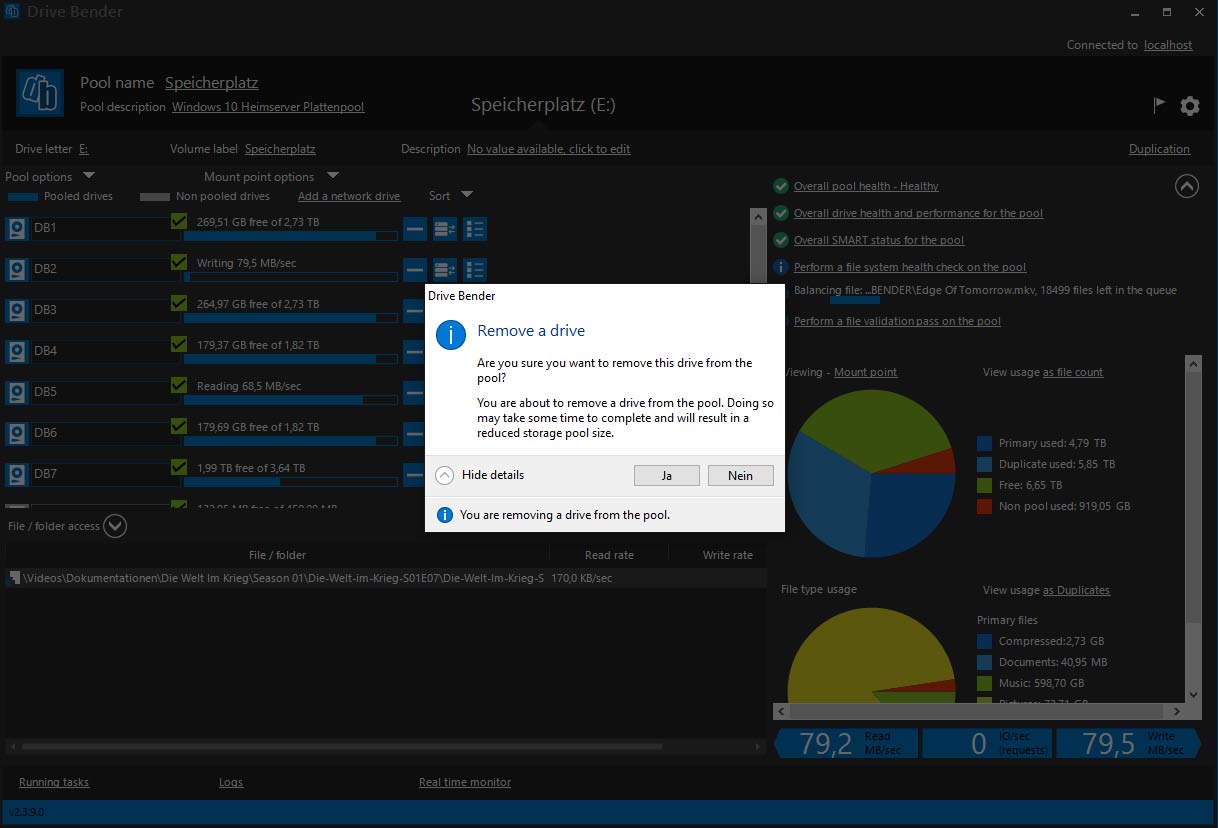Click the localhost connection link
Viewport: 1218px width, 828px height.
(x=1168, y=45)
